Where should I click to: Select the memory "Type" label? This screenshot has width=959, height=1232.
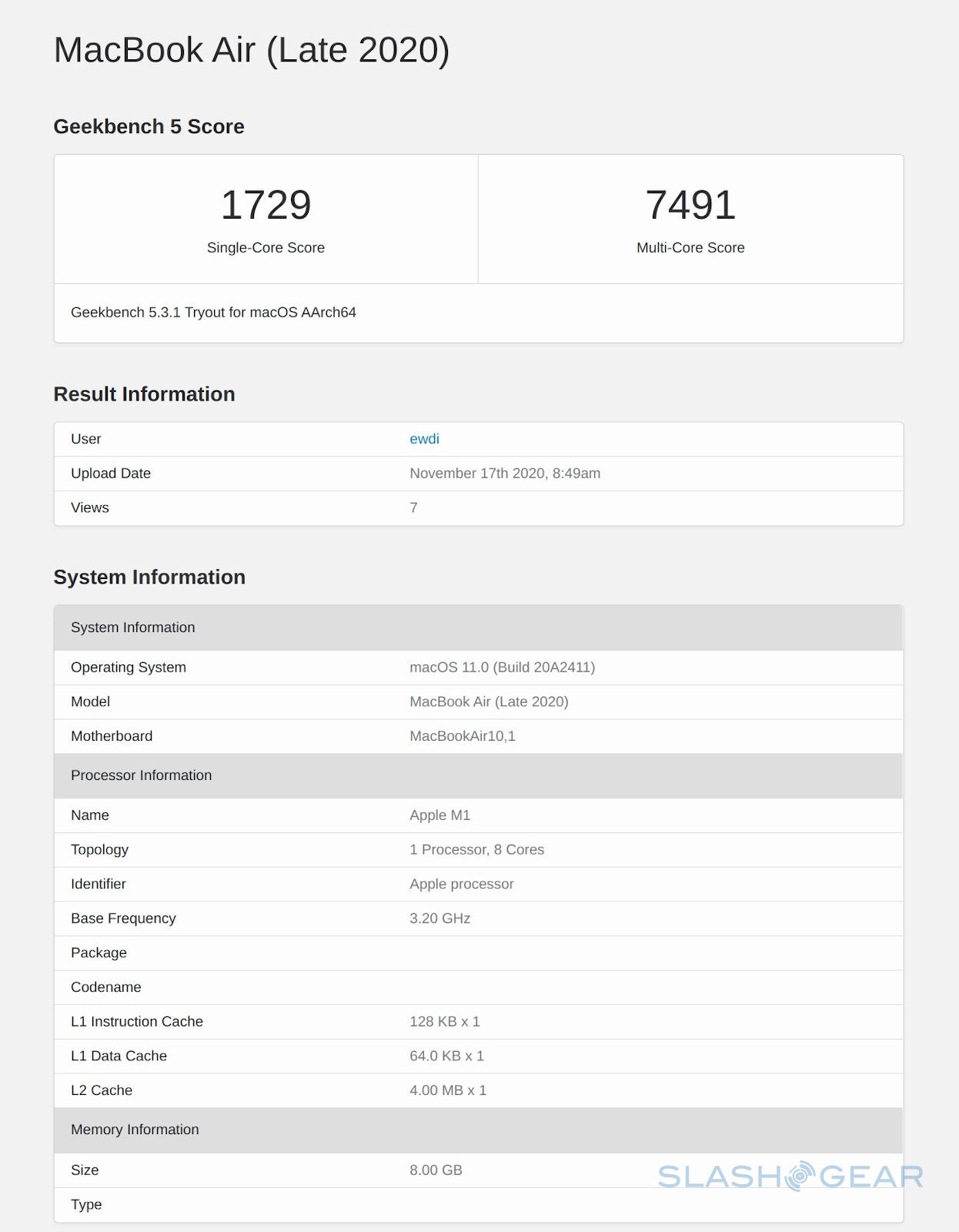[x=86, y=1205]
